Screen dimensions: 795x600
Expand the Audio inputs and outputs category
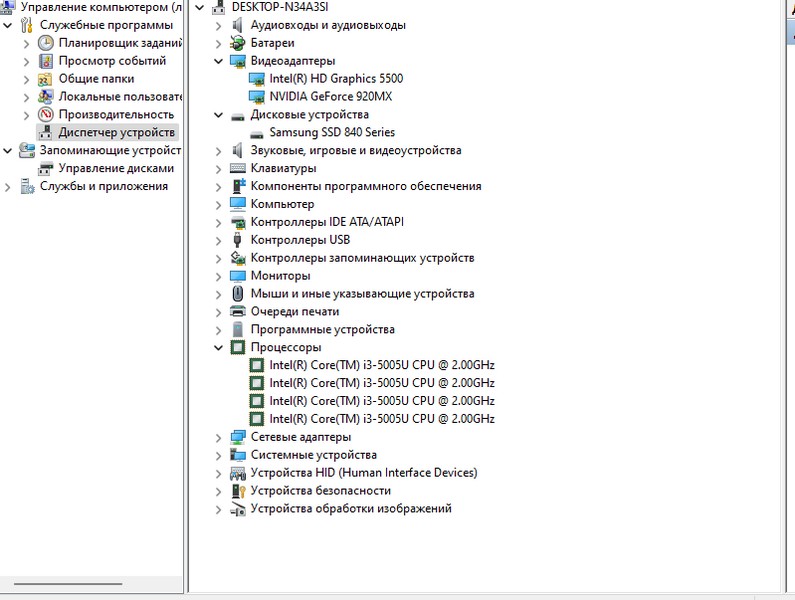point(219,25)
